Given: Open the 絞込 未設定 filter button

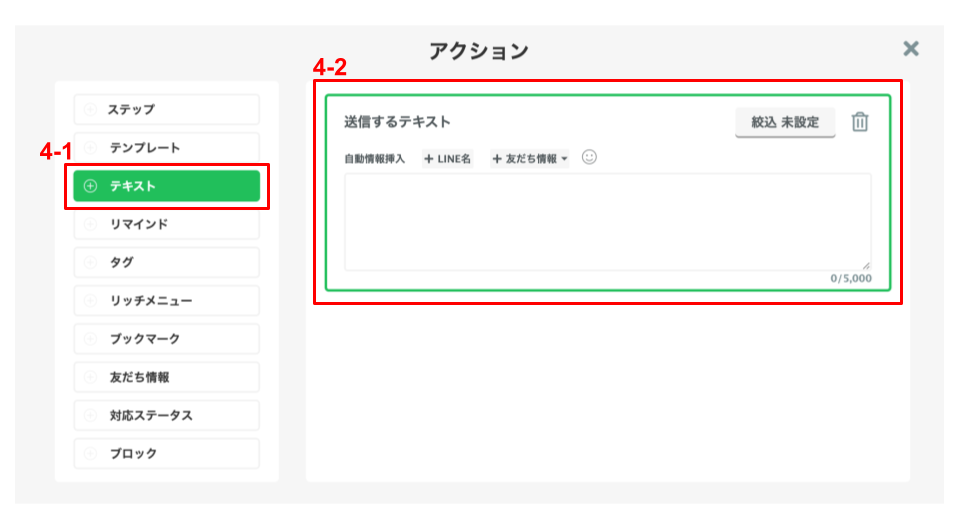Looking at the screenshot, I should 785,122.
